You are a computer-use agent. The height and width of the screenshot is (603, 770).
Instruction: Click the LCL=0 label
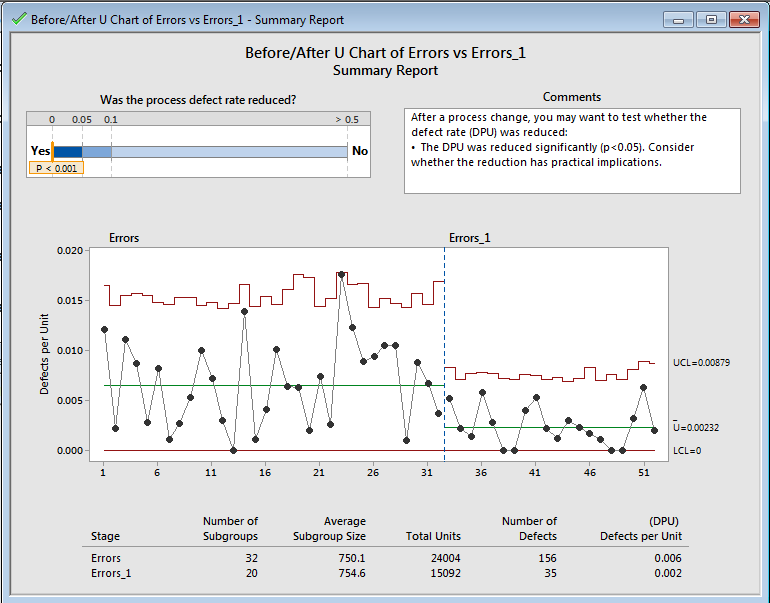click(688, 451)
